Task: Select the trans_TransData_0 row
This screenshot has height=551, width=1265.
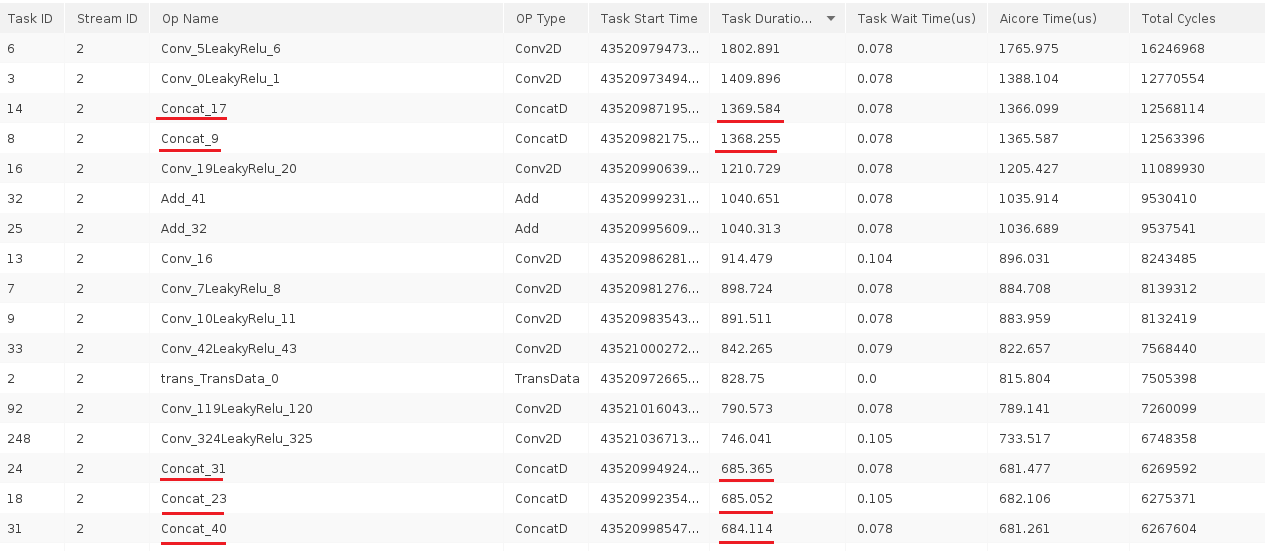Action: coord(632,378)
